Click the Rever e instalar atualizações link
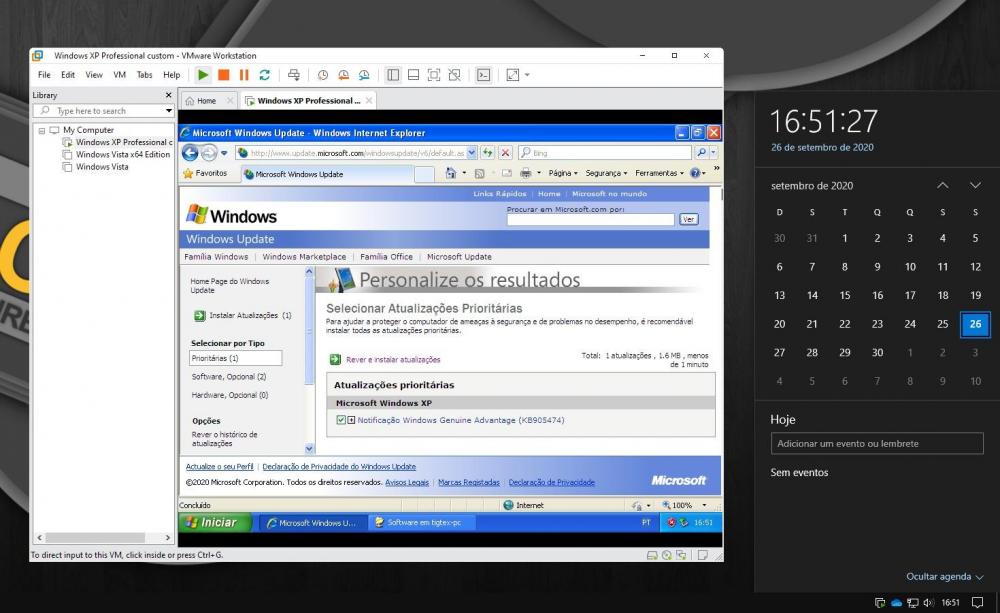Screen dimensions: 1000x613 point(392,359)
